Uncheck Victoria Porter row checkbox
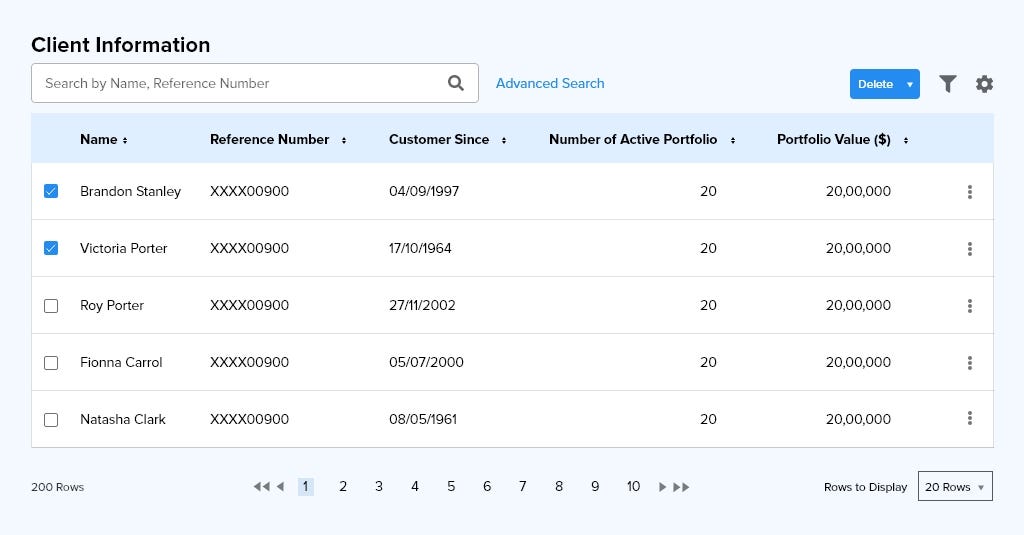The width and height of the screenshot is (1024, 535). tap(51, 248)
